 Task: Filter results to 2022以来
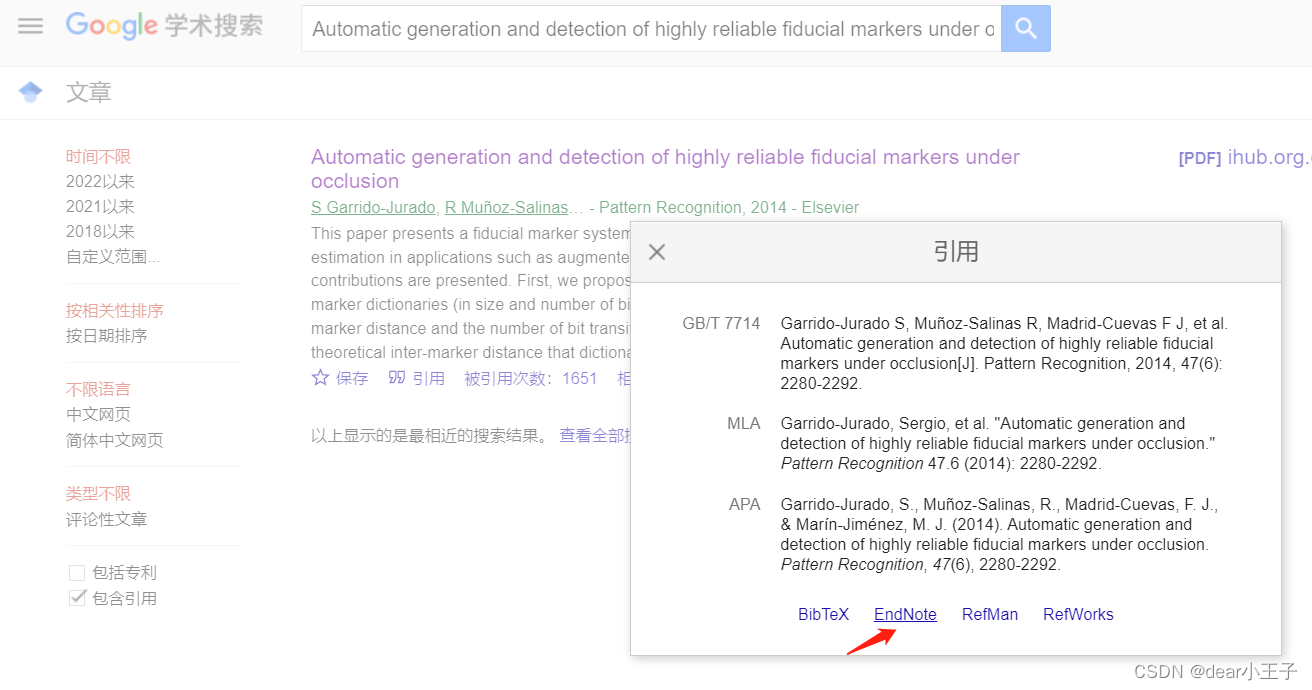point(100,182)
